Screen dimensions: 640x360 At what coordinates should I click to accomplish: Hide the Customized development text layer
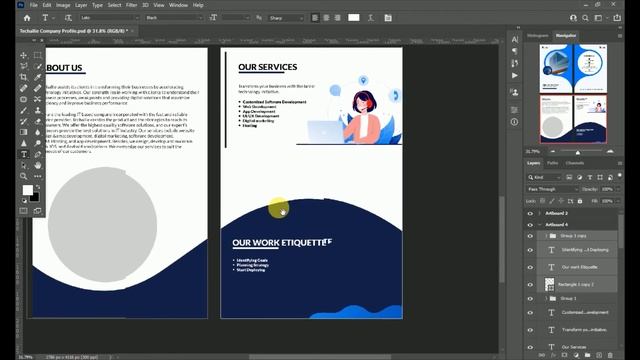point(530,313)
